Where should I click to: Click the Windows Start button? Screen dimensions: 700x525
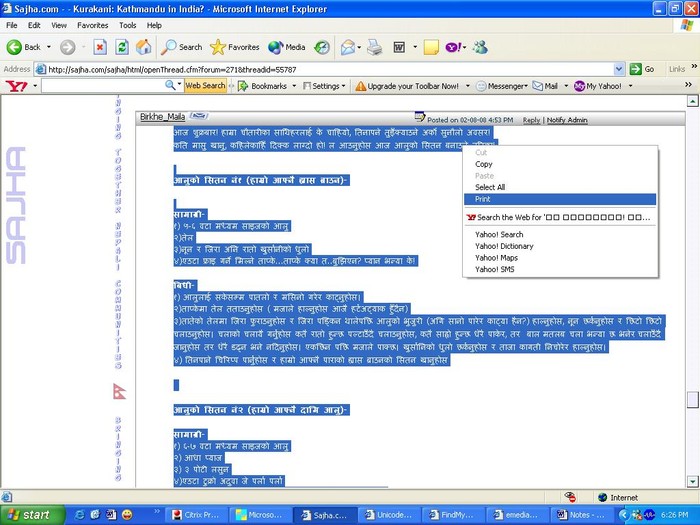click(31, 515)
